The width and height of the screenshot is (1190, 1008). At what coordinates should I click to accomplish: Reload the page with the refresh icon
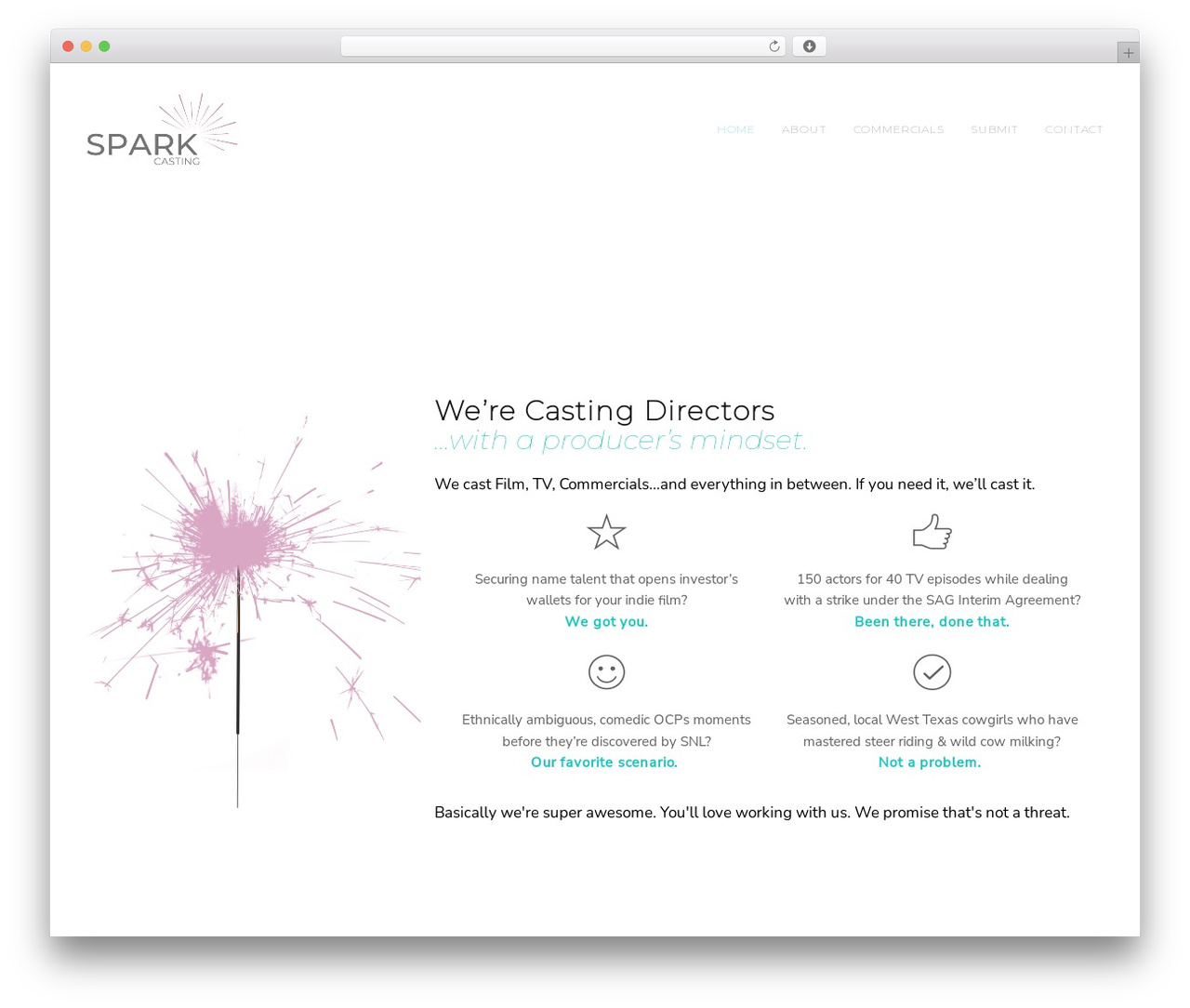point(773,46)
